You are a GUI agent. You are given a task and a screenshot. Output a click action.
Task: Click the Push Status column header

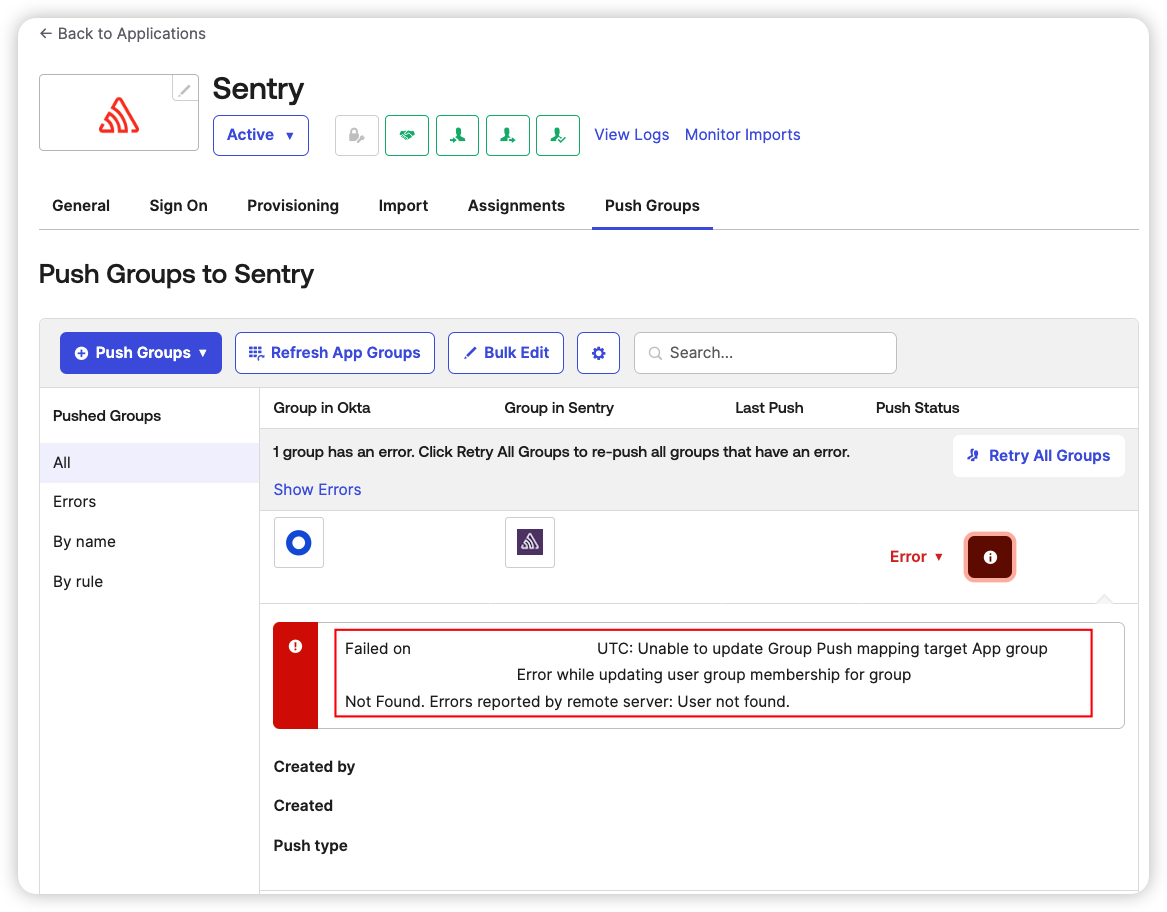coord(917,408)
